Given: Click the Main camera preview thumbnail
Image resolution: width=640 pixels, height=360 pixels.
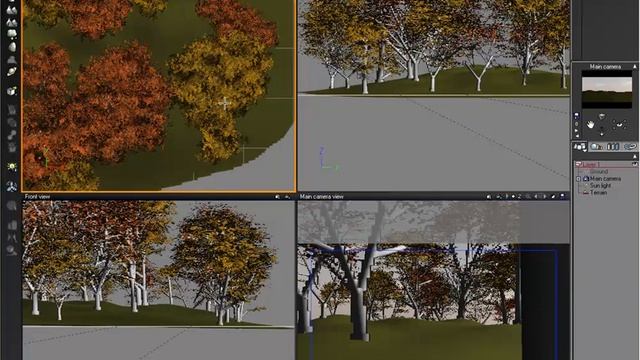Looking at the screenshot, I should coord(607,89).
